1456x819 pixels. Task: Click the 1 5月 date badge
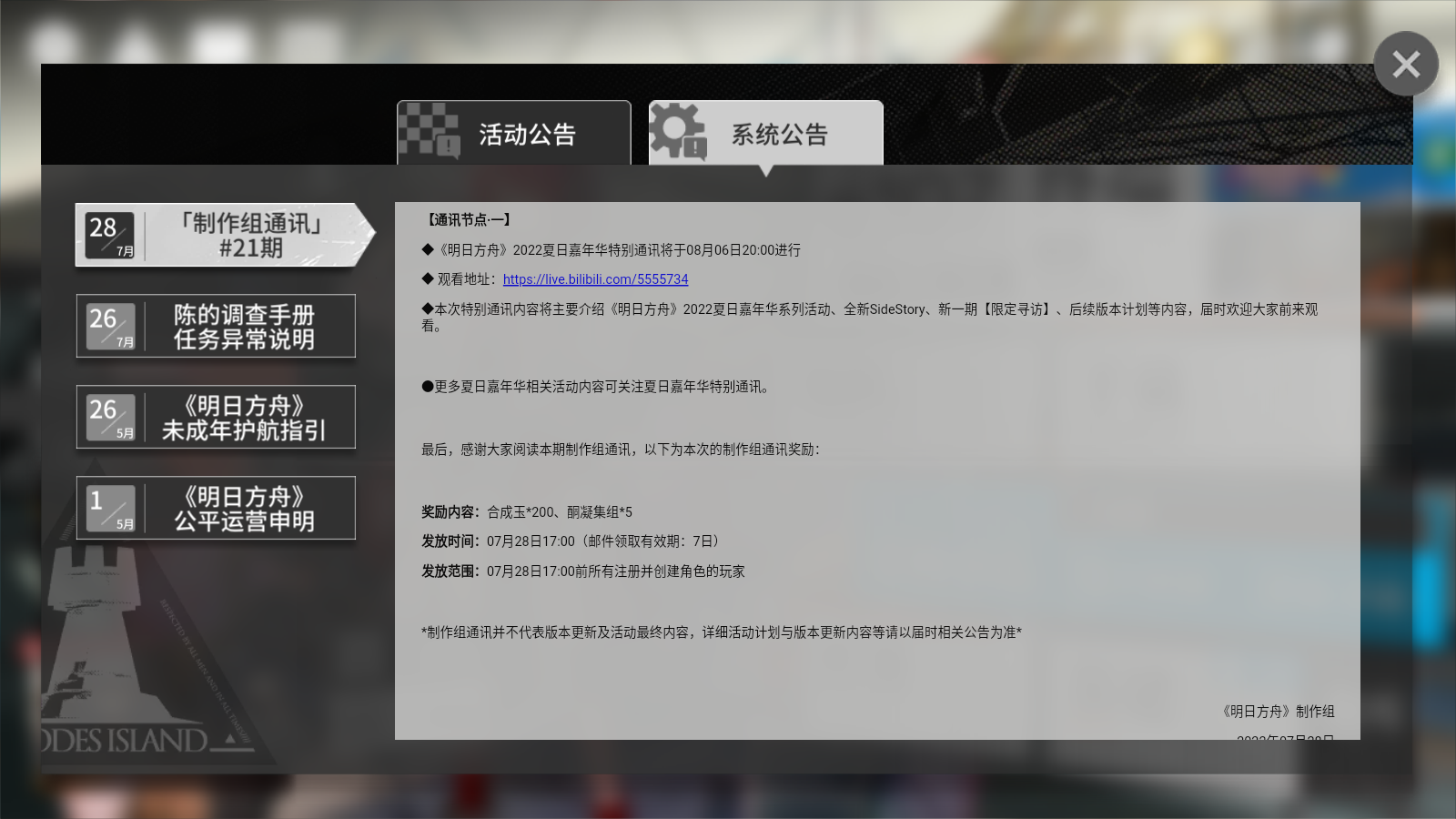[110, 509]
